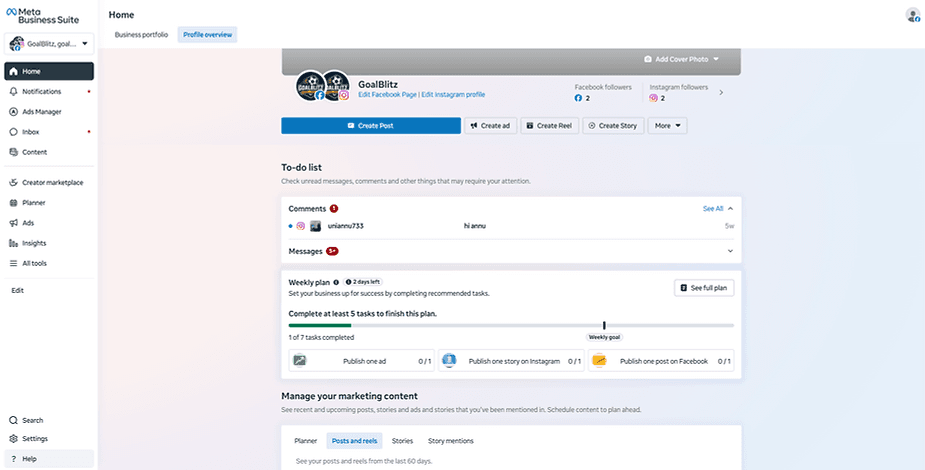Click the 'hi annu' comment text

pos(475,226)
